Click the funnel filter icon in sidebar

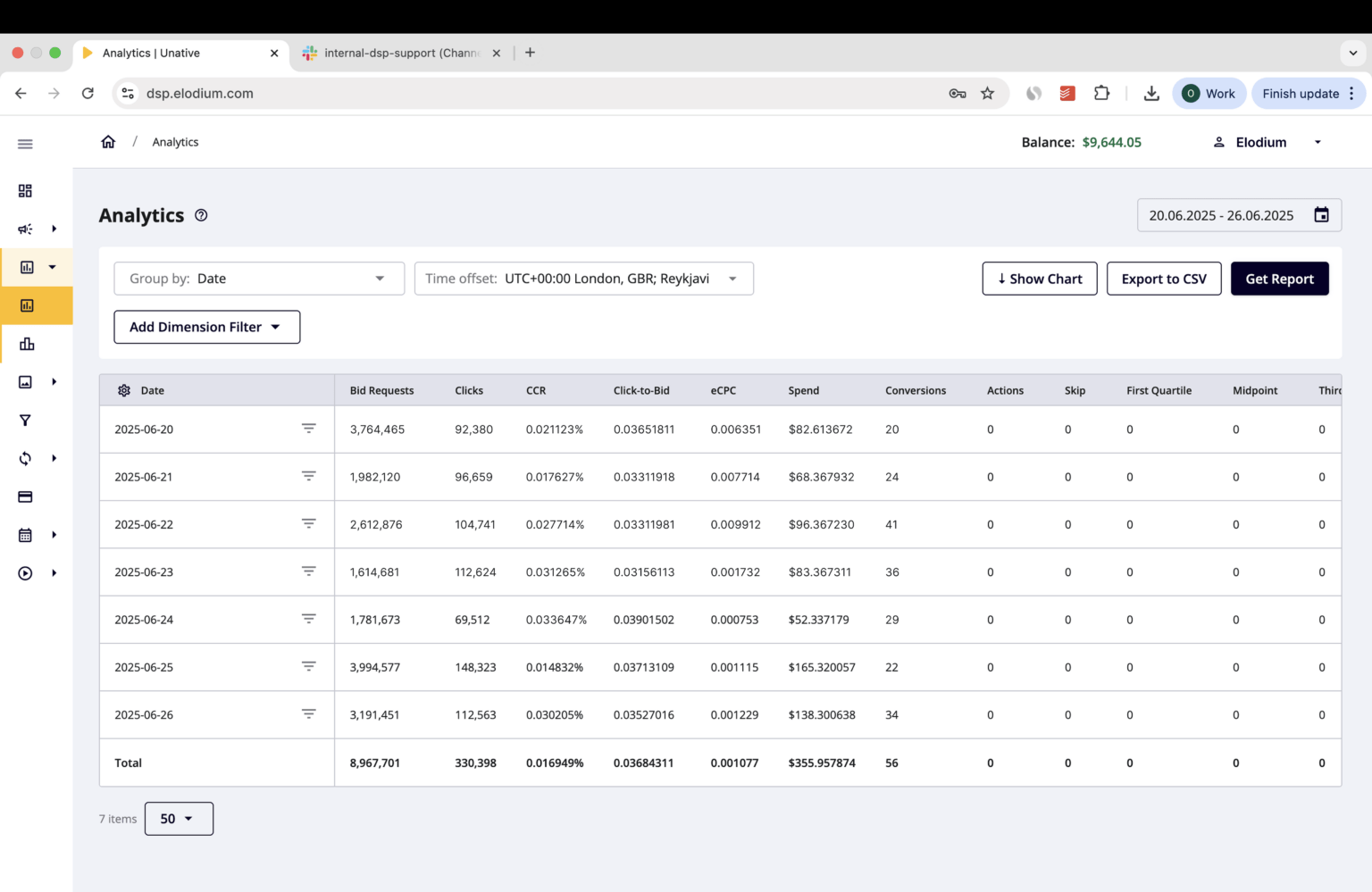(x=25, y=421)
